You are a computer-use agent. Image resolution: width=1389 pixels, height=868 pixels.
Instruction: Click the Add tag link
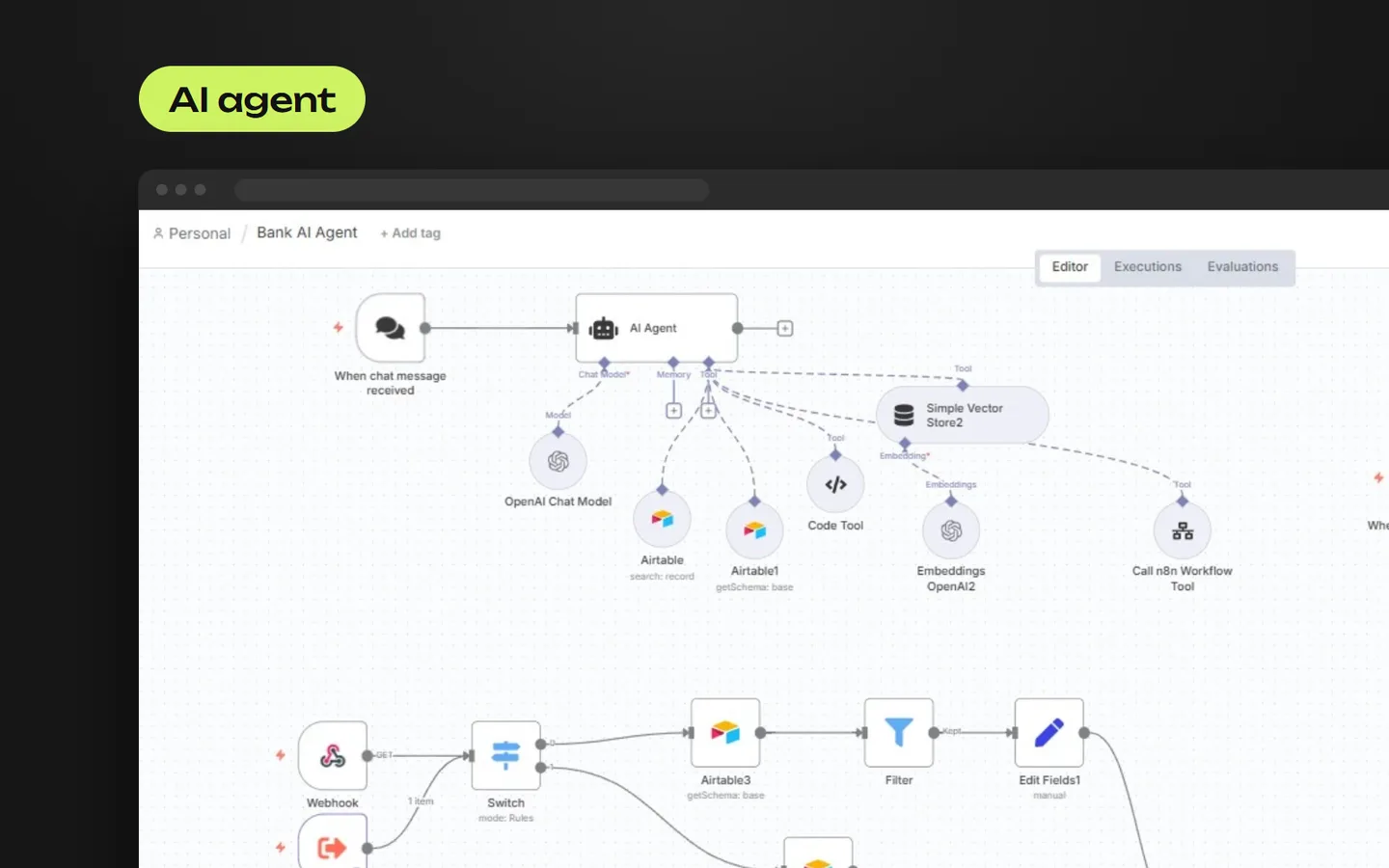pos(410,233)
